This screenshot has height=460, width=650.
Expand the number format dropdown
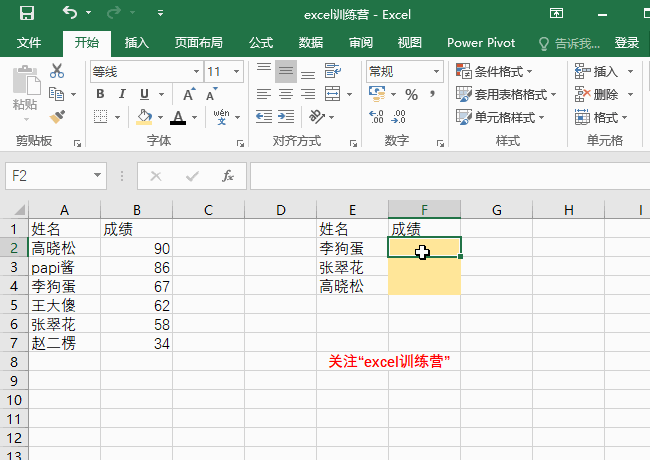click(436, 72)
